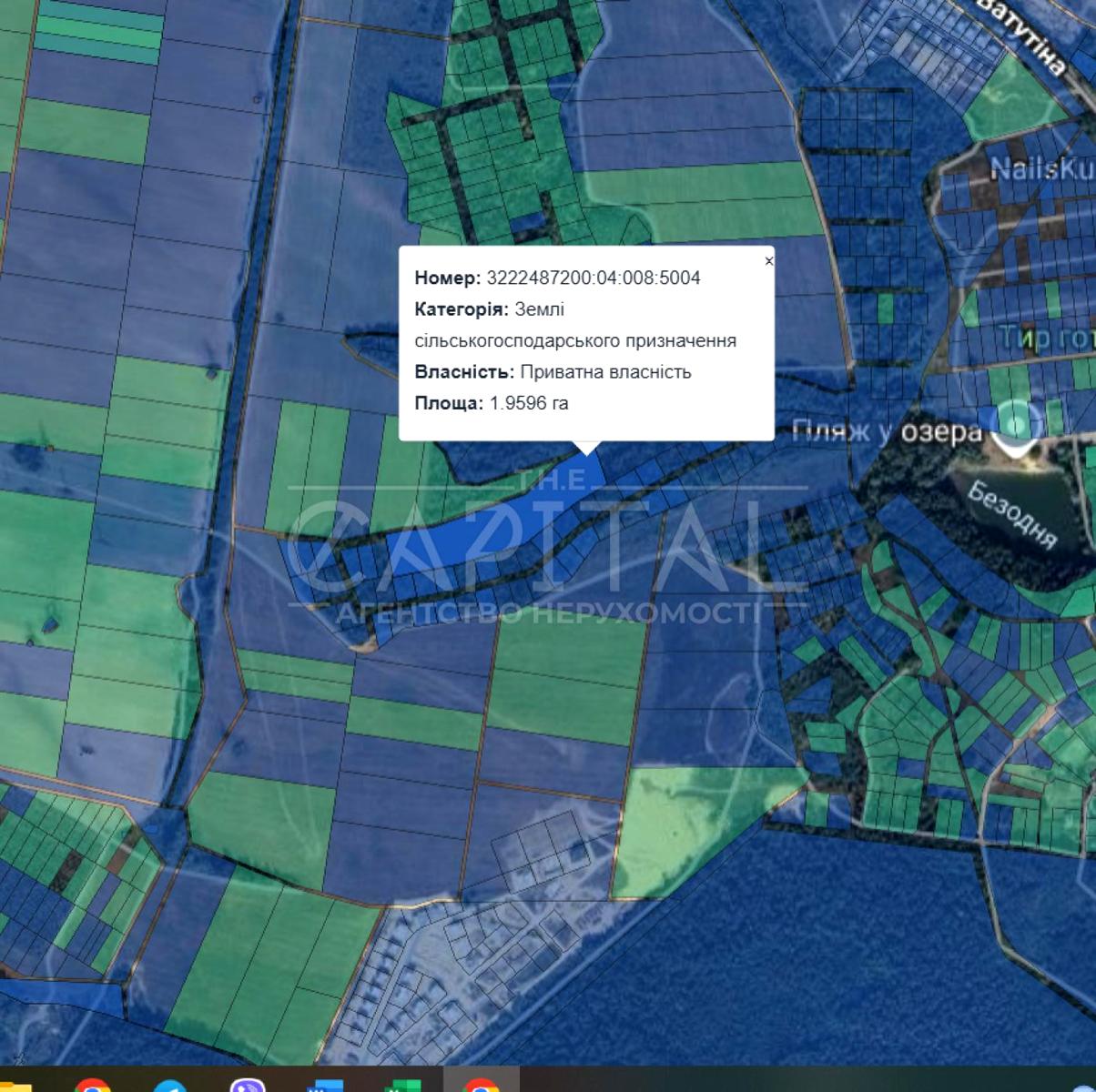Click the Категорія label in popup
The width and height of the screenshot is (1096, 1092).
pos(462,309)
